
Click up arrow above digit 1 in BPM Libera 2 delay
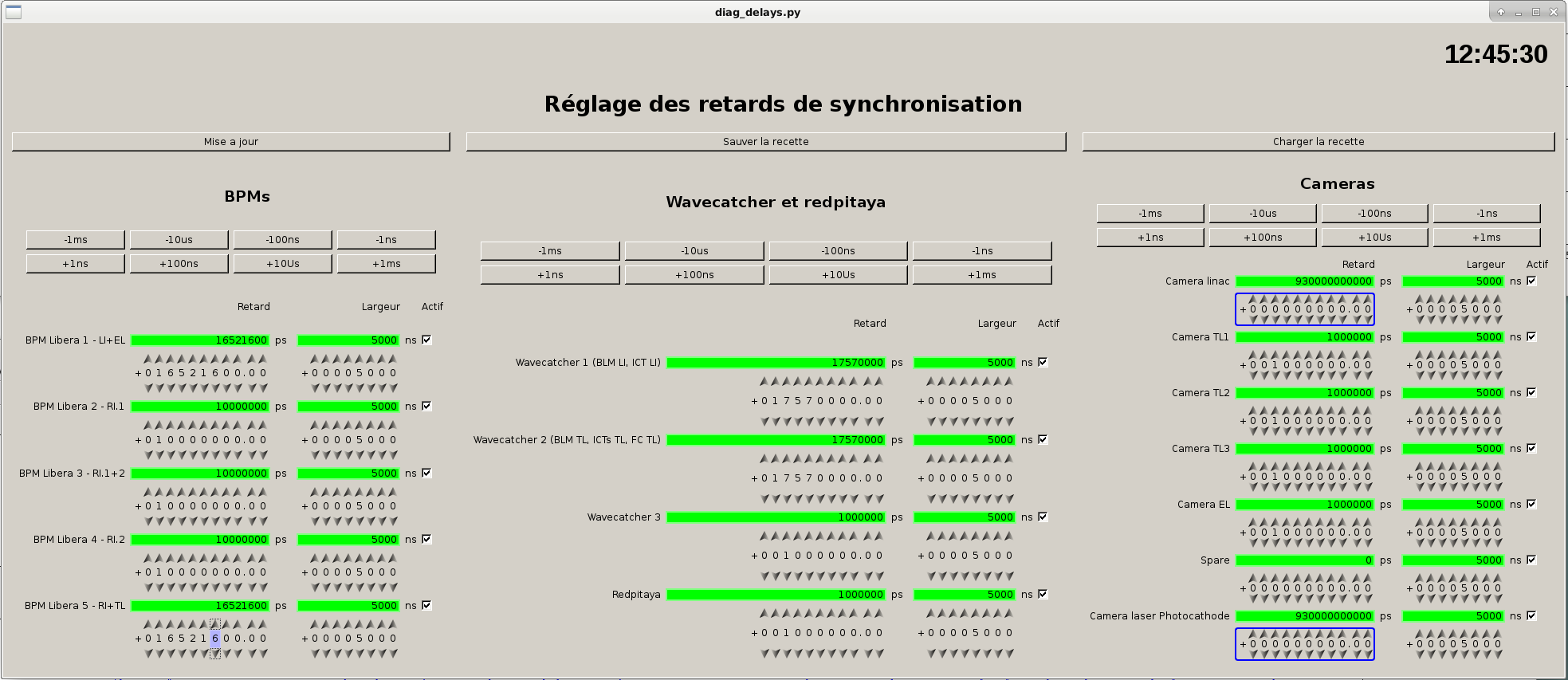coord(159,426)
